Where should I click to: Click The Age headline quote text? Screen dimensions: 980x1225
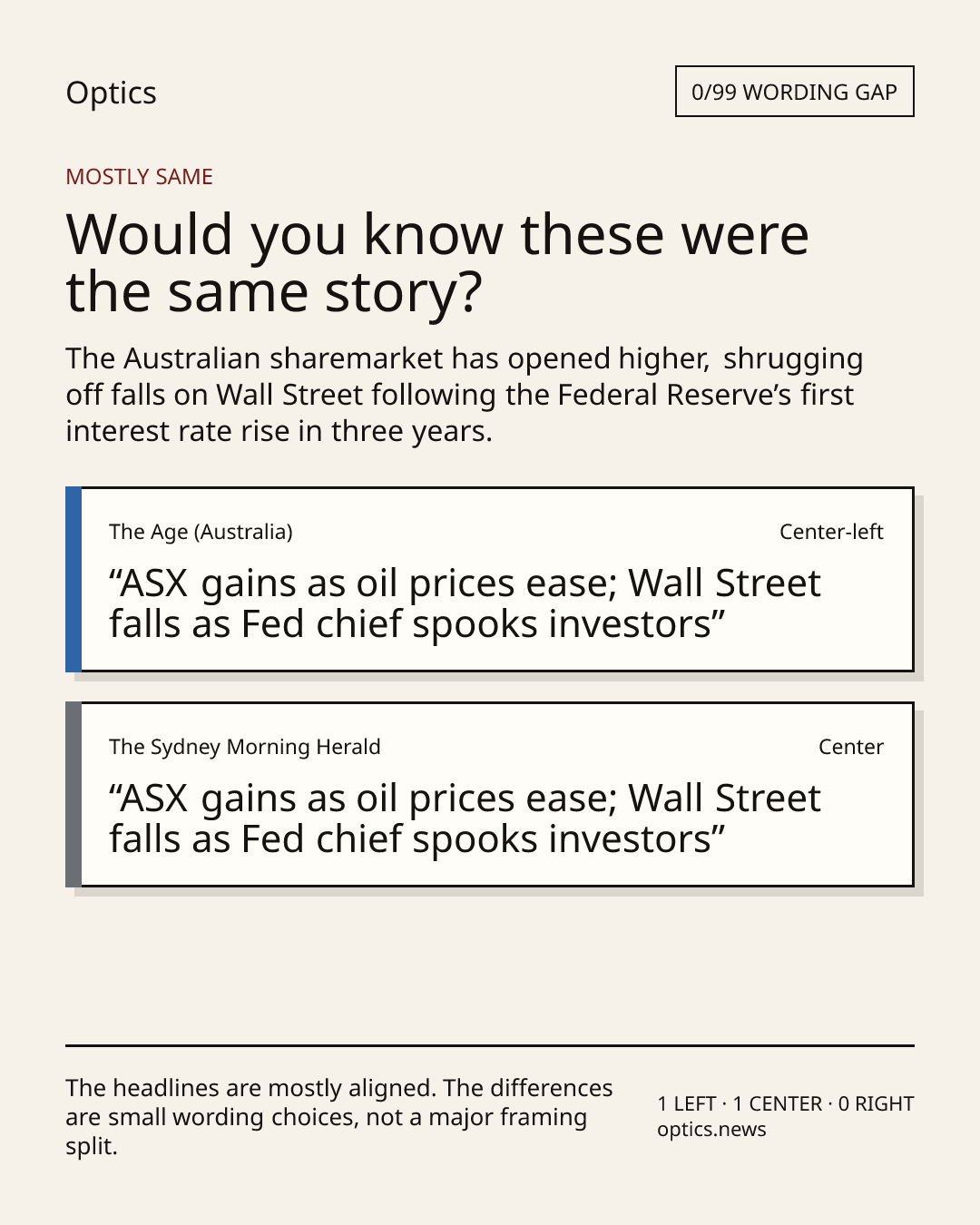465,603
